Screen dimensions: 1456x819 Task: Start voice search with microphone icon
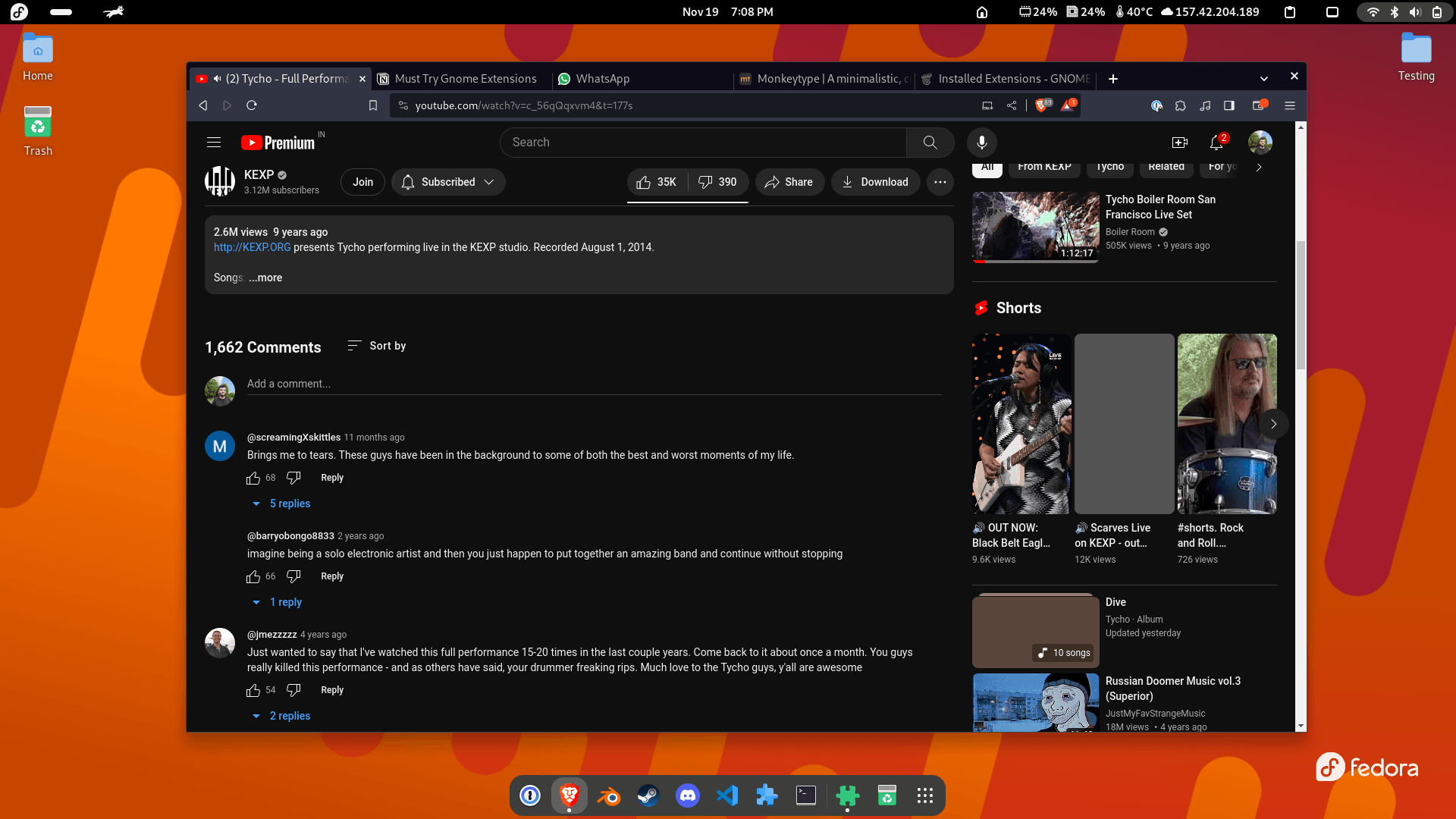982,143
